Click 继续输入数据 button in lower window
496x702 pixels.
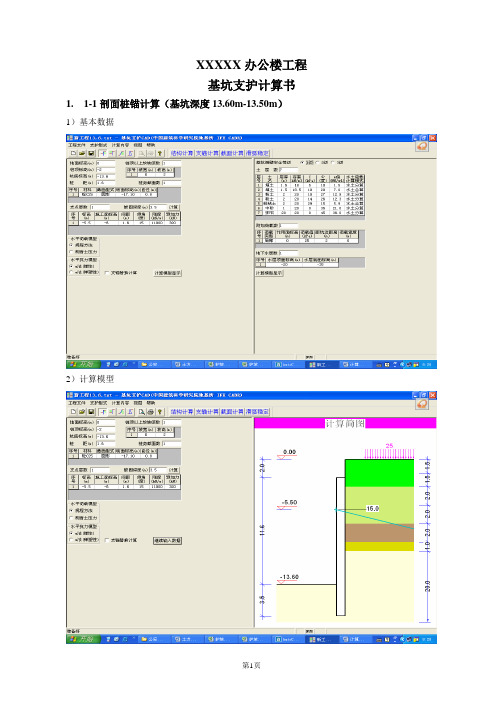coord(167,540)
